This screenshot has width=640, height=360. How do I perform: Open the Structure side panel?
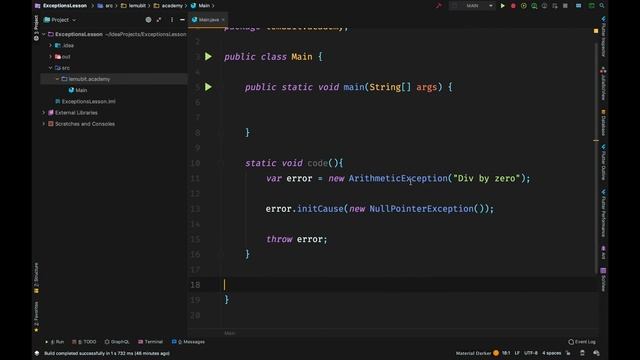point(36,278)
